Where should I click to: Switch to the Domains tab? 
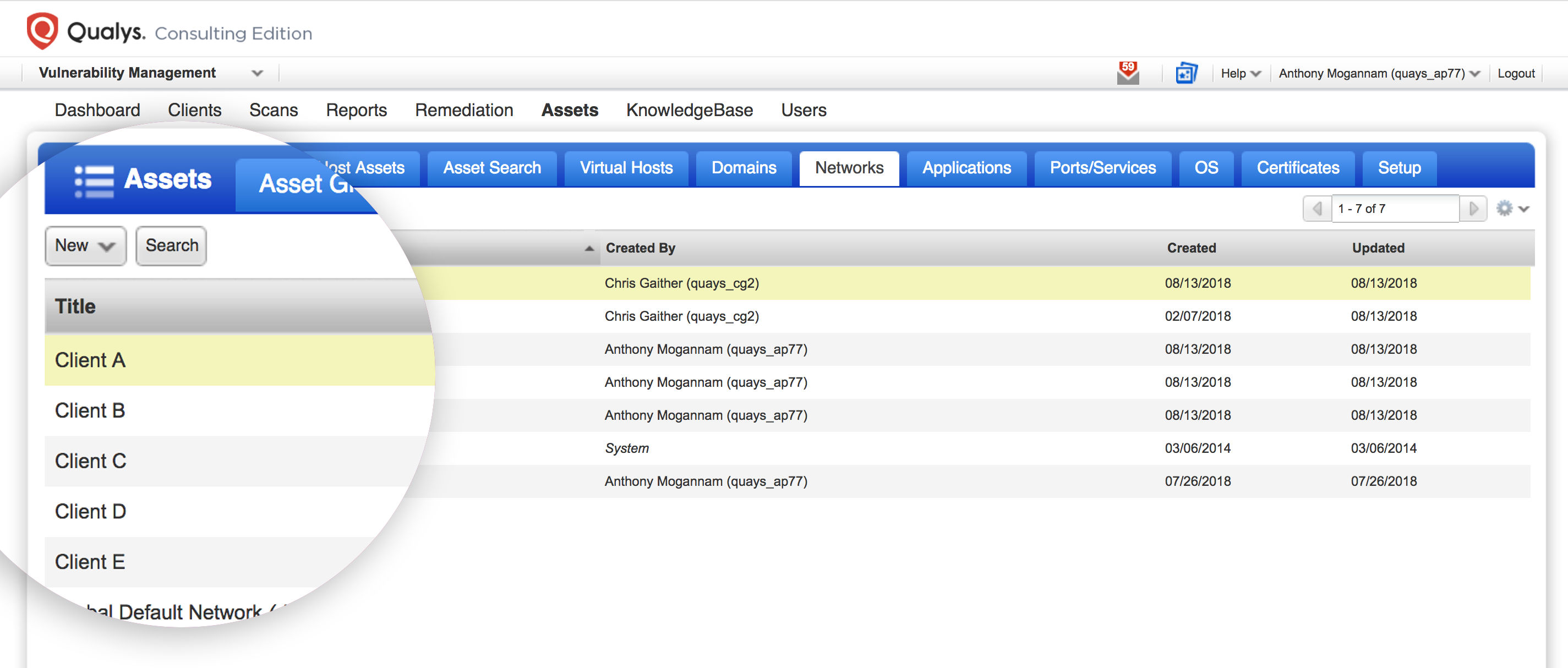coord(744,168)
